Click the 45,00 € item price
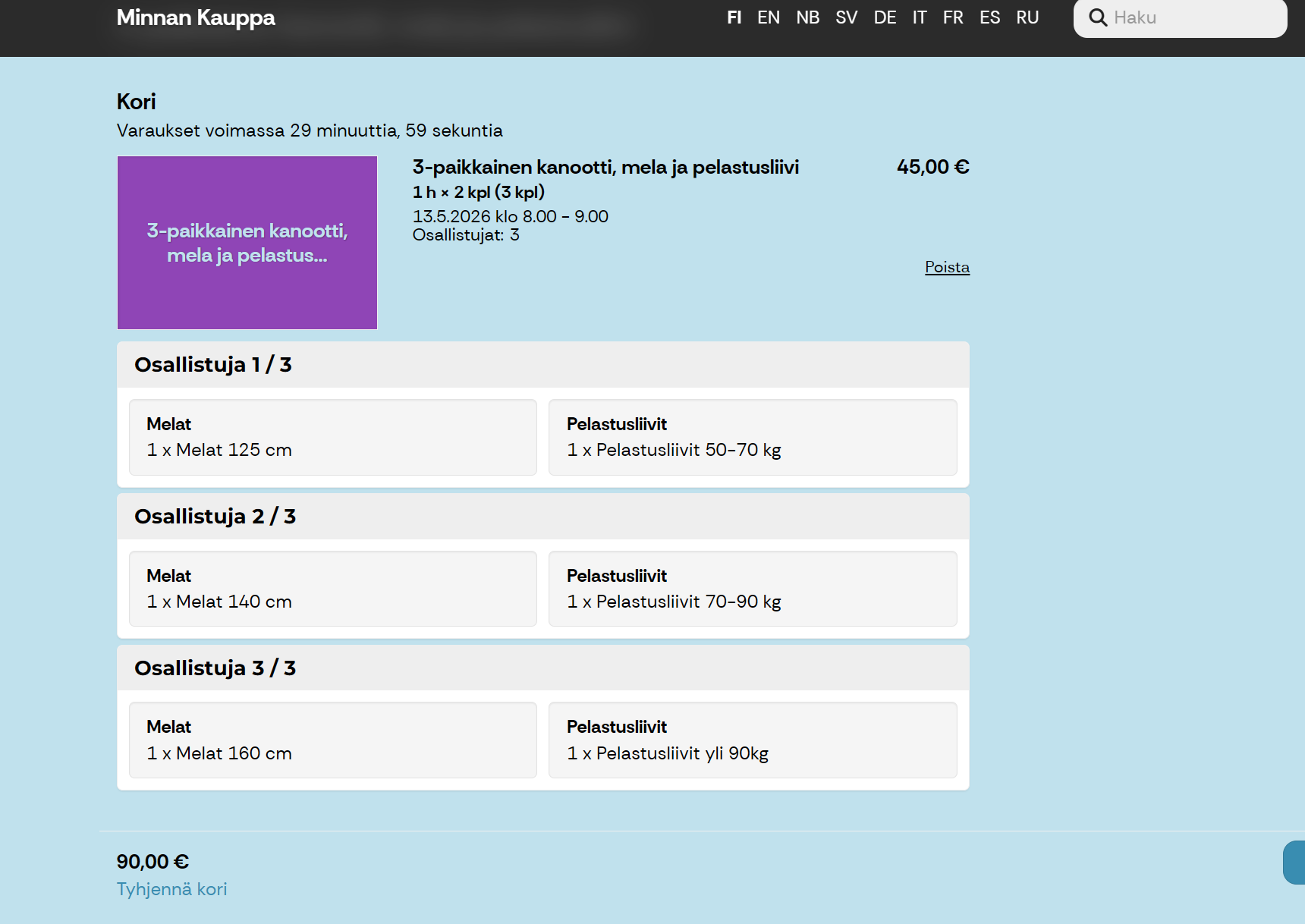This screenshot has height=924, width=1305. [933, 167]
